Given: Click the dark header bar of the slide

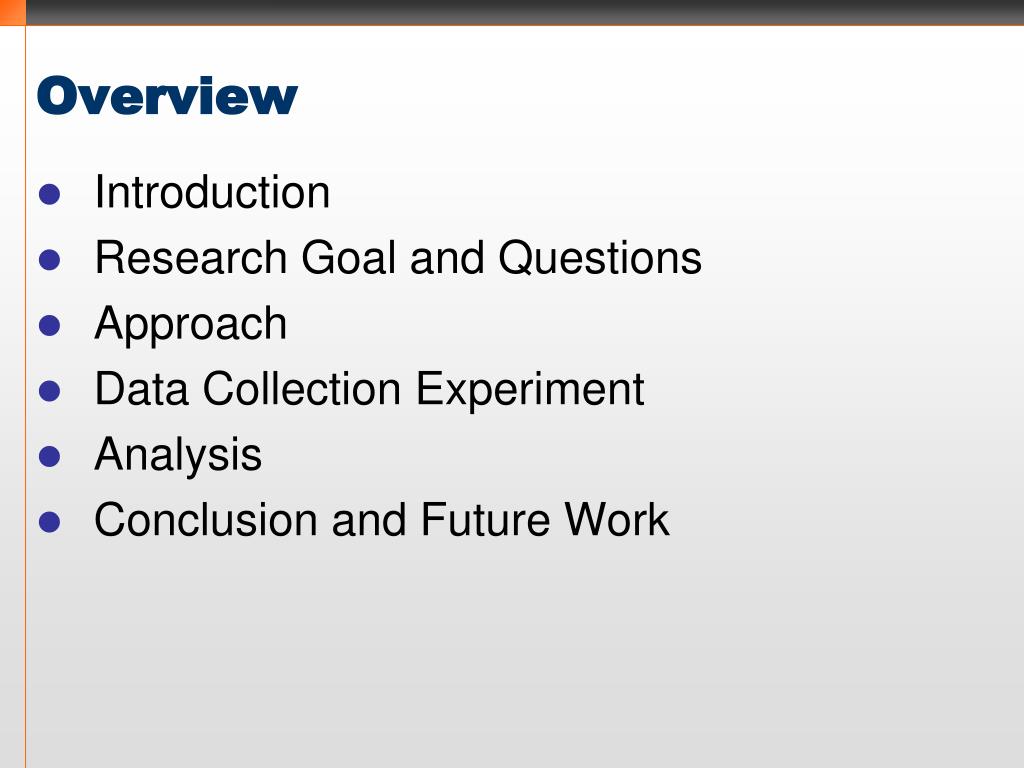Looking at the screenshot, I should [x=524, y=12].
